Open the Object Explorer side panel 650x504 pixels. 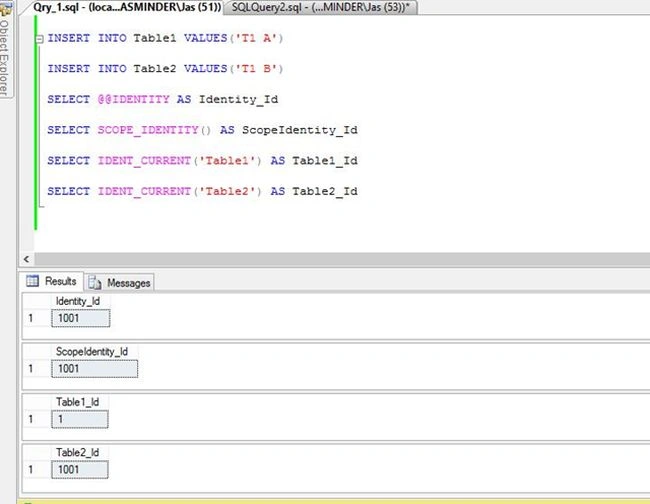coord(5,49)
